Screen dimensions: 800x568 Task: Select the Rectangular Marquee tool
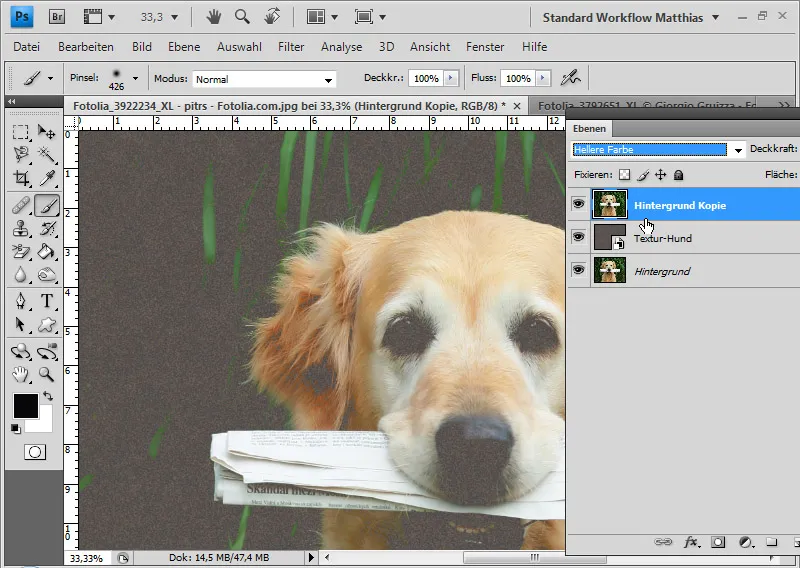[x=20, y=132]
